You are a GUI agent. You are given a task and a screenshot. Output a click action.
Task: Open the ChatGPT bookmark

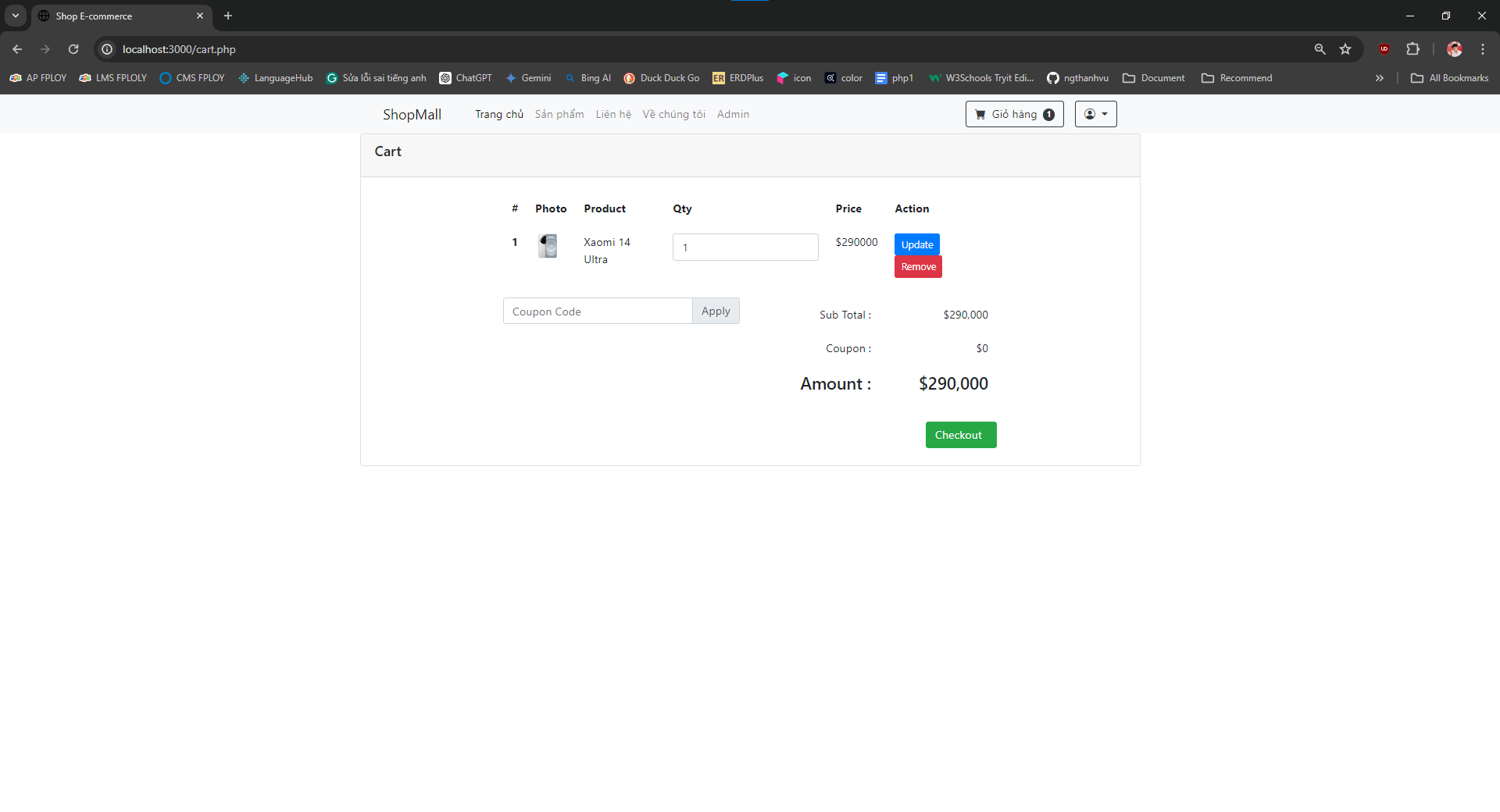click(x=466, y=78)
